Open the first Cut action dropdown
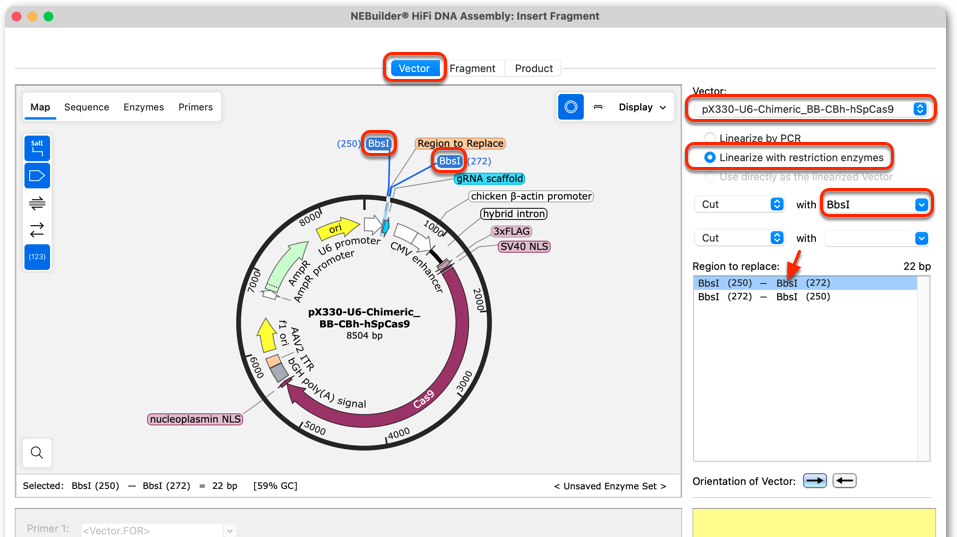 click(740, 204)
